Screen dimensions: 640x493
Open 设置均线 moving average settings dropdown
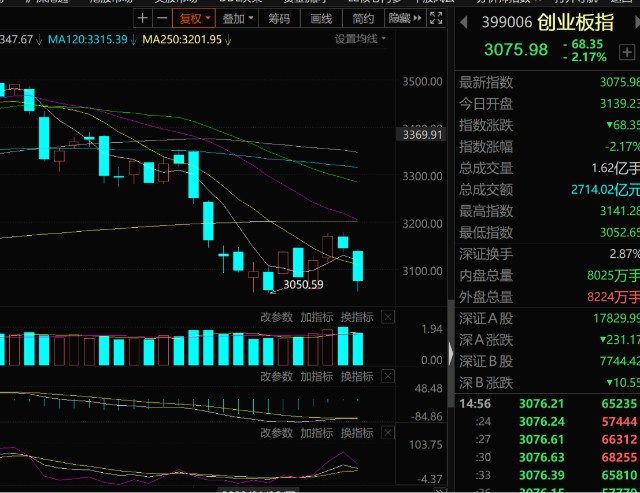(361, 39)
